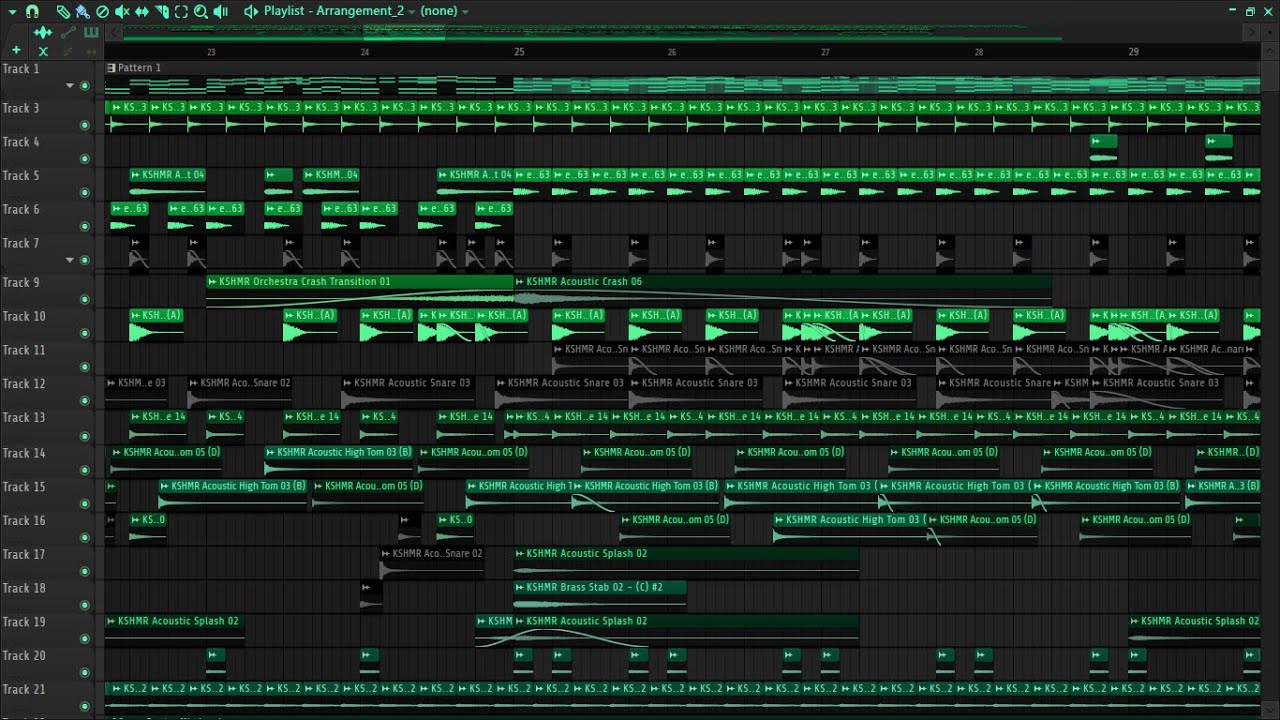The image size is (1280, 720).
Task: Select the Paint brush tool
Action: coord(82,12)
